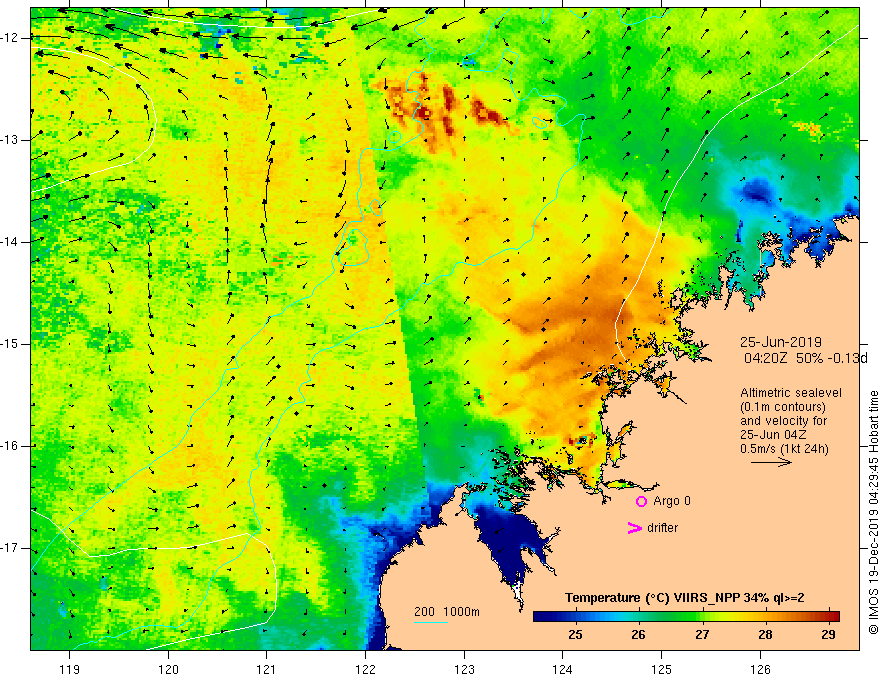
Task: Click the "25-Jun 04Z" legend line
Action: 776,435
